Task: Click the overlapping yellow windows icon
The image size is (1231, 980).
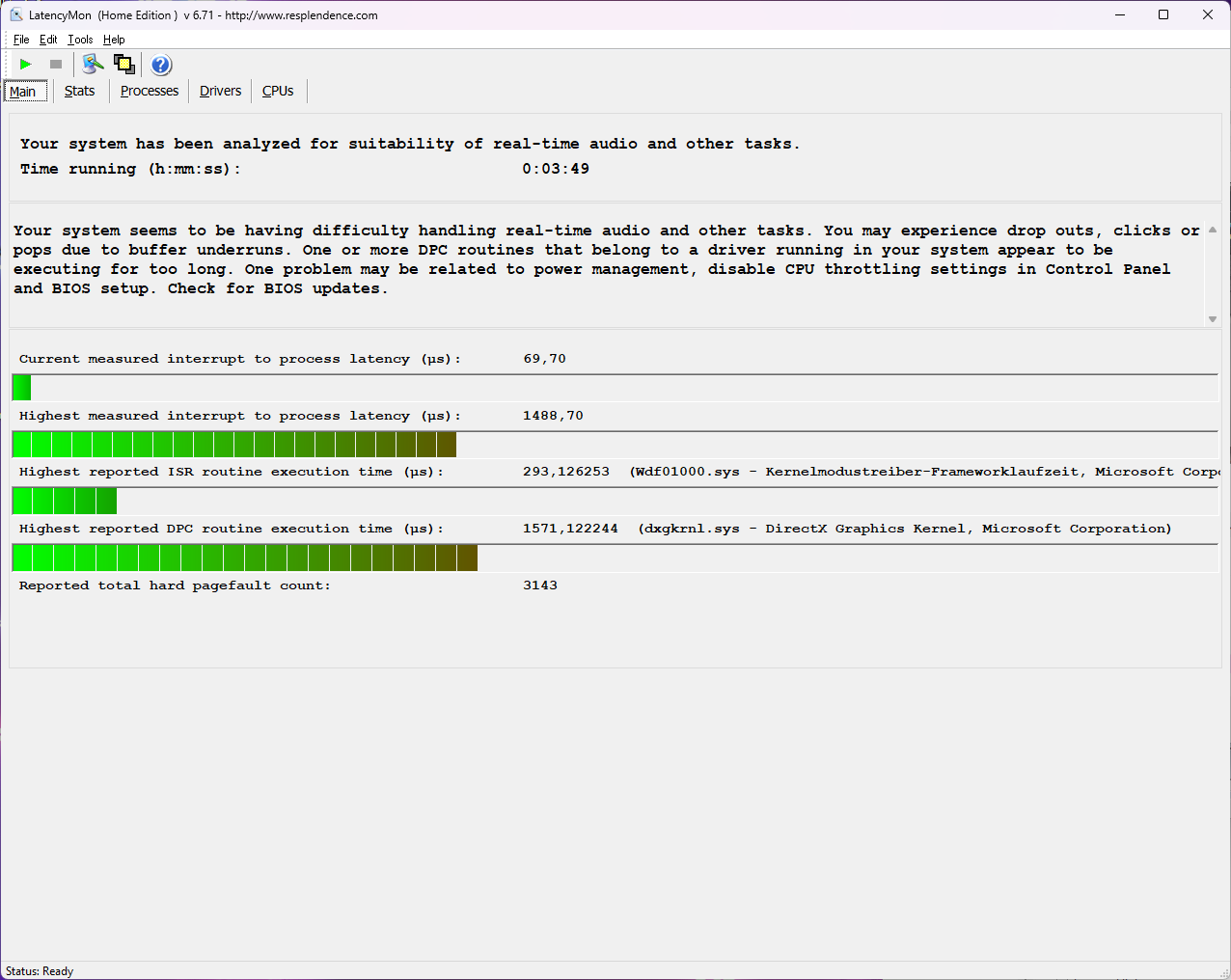Action: coord(124,65)
